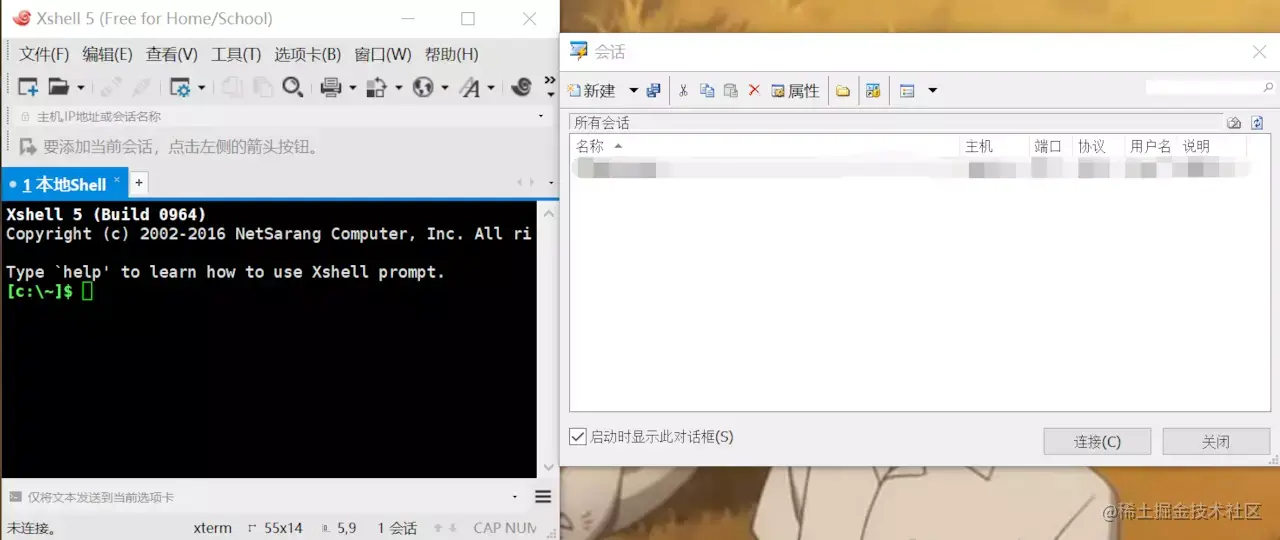
Task: Expand the color scheme dropdown arrow
Action: click(398, 88)
